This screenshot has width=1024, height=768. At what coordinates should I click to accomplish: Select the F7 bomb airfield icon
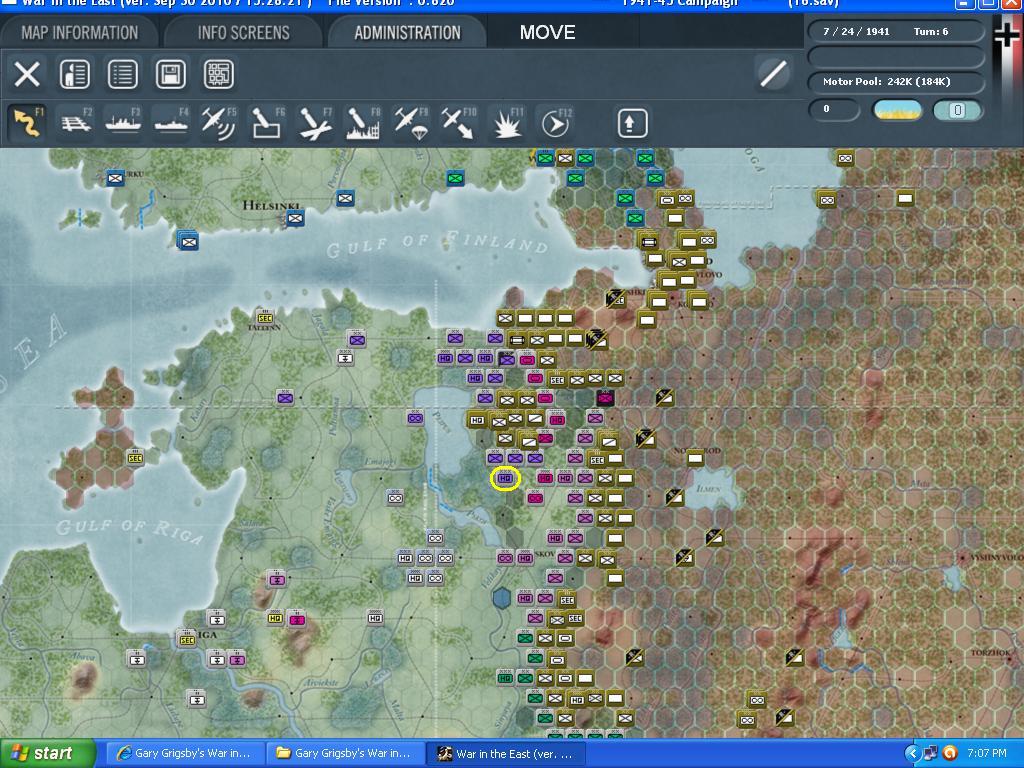[x=315, y=122]
